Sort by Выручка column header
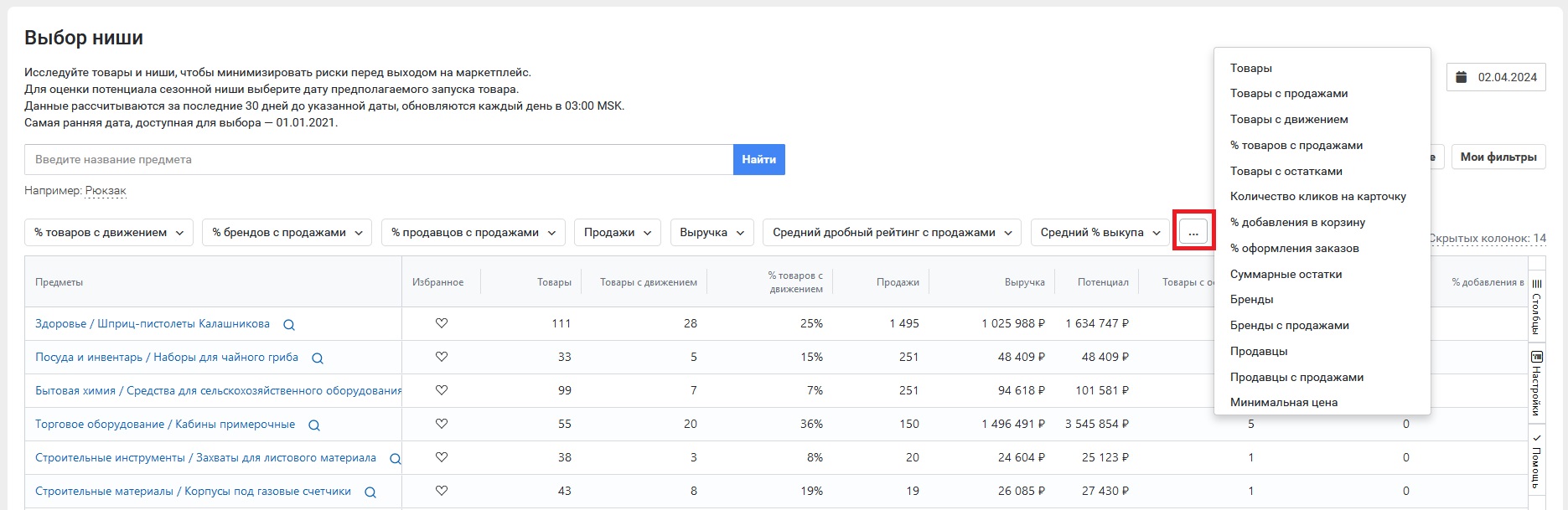Viewport: 1568px width, 510px height. (x=1024, y=282)
